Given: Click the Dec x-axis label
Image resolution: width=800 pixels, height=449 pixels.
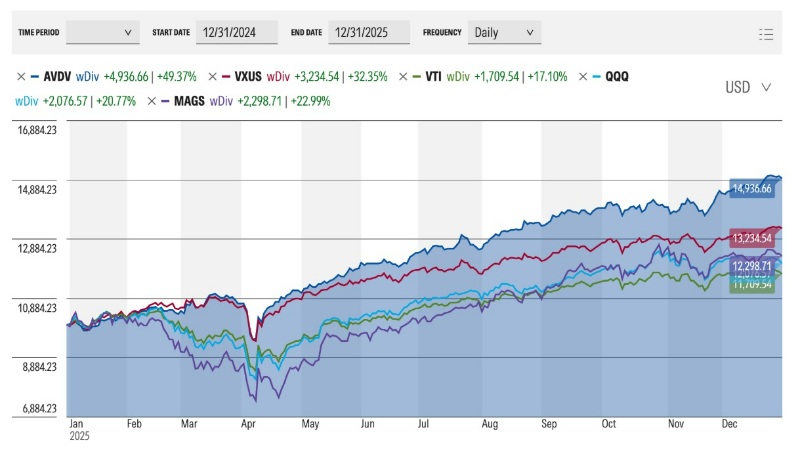Looking at the screenshot, I should 730,424.
